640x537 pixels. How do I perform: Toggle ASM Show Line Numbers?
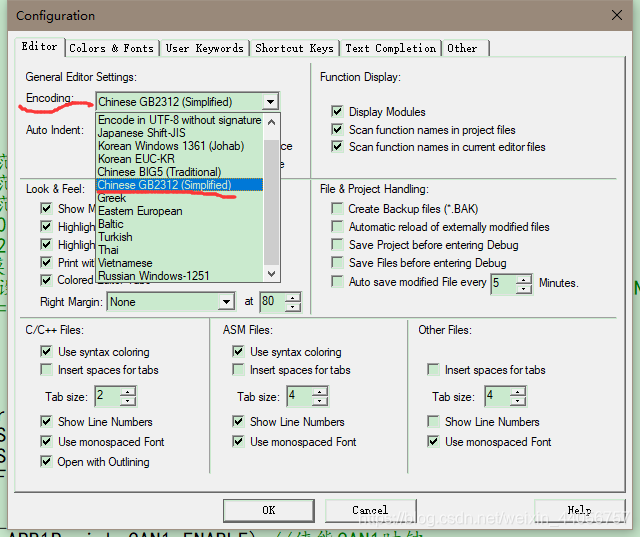(238, 421)
